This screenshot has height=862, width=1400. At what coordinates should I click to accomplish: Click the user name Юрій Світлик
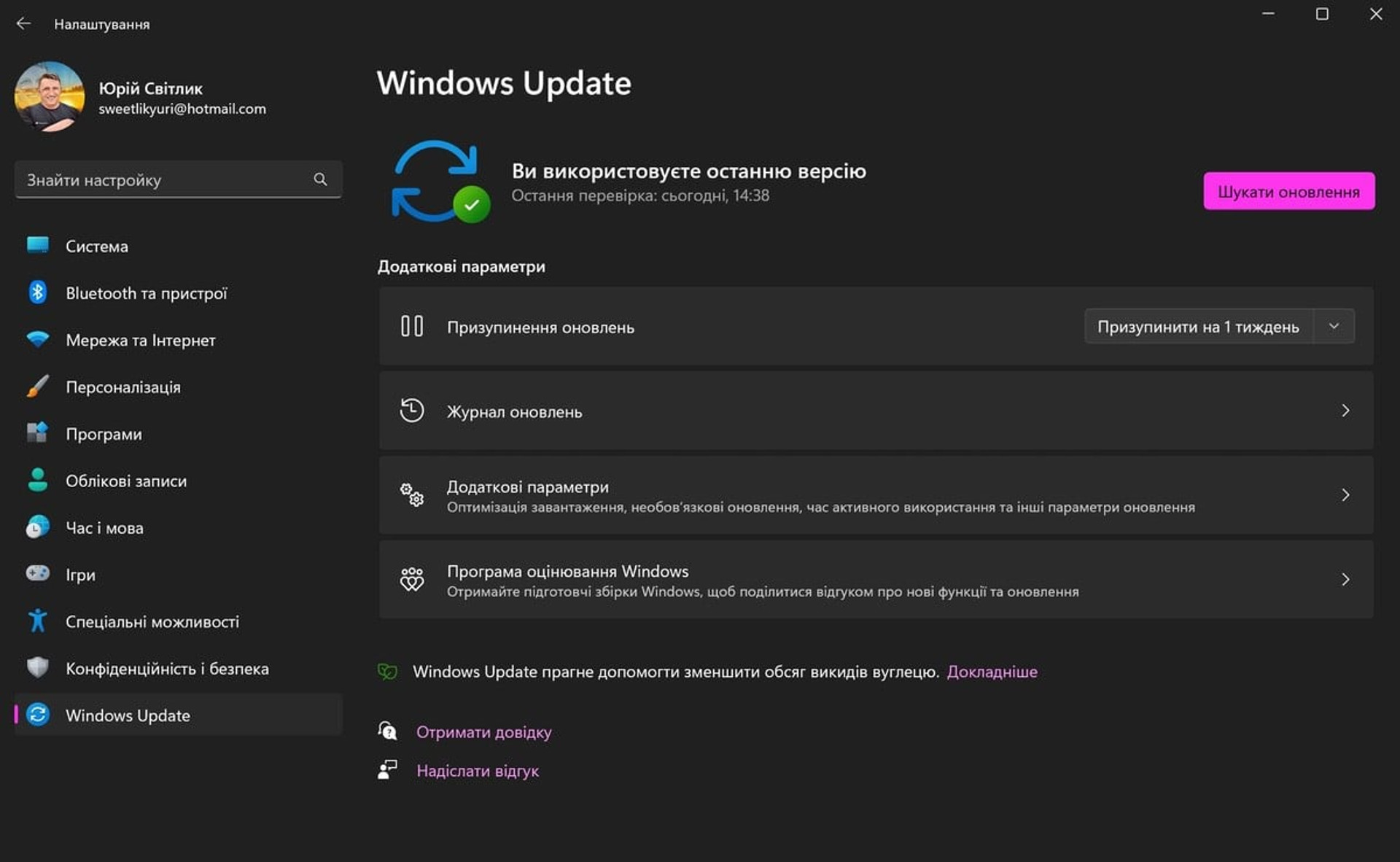pyautogui.click(x=150, y=88)
